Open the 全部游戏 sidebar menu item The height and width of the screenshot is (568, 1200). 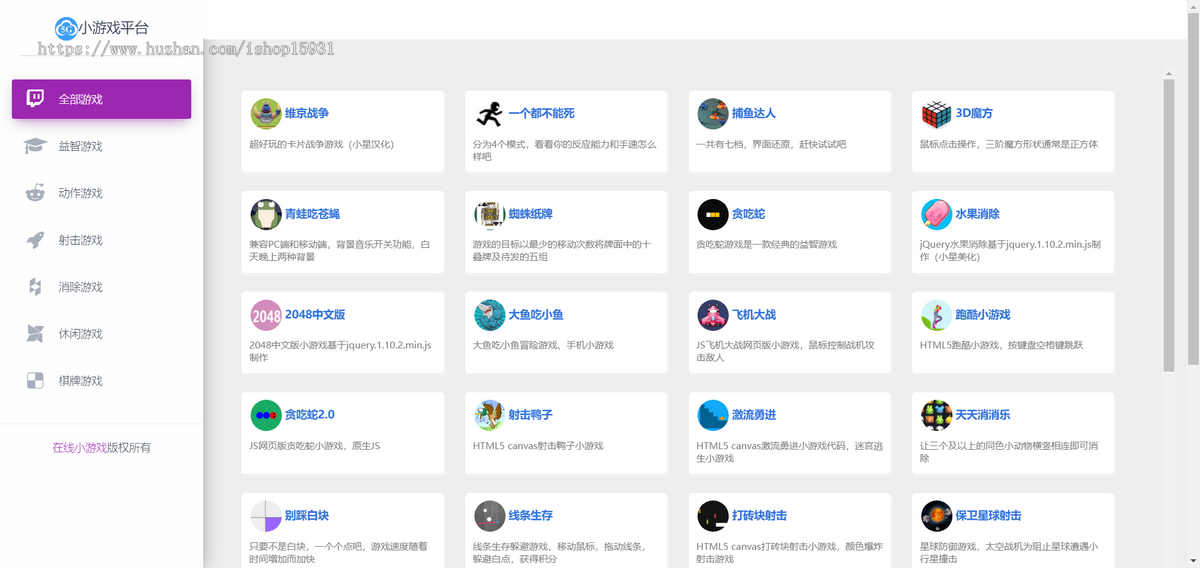101,99
